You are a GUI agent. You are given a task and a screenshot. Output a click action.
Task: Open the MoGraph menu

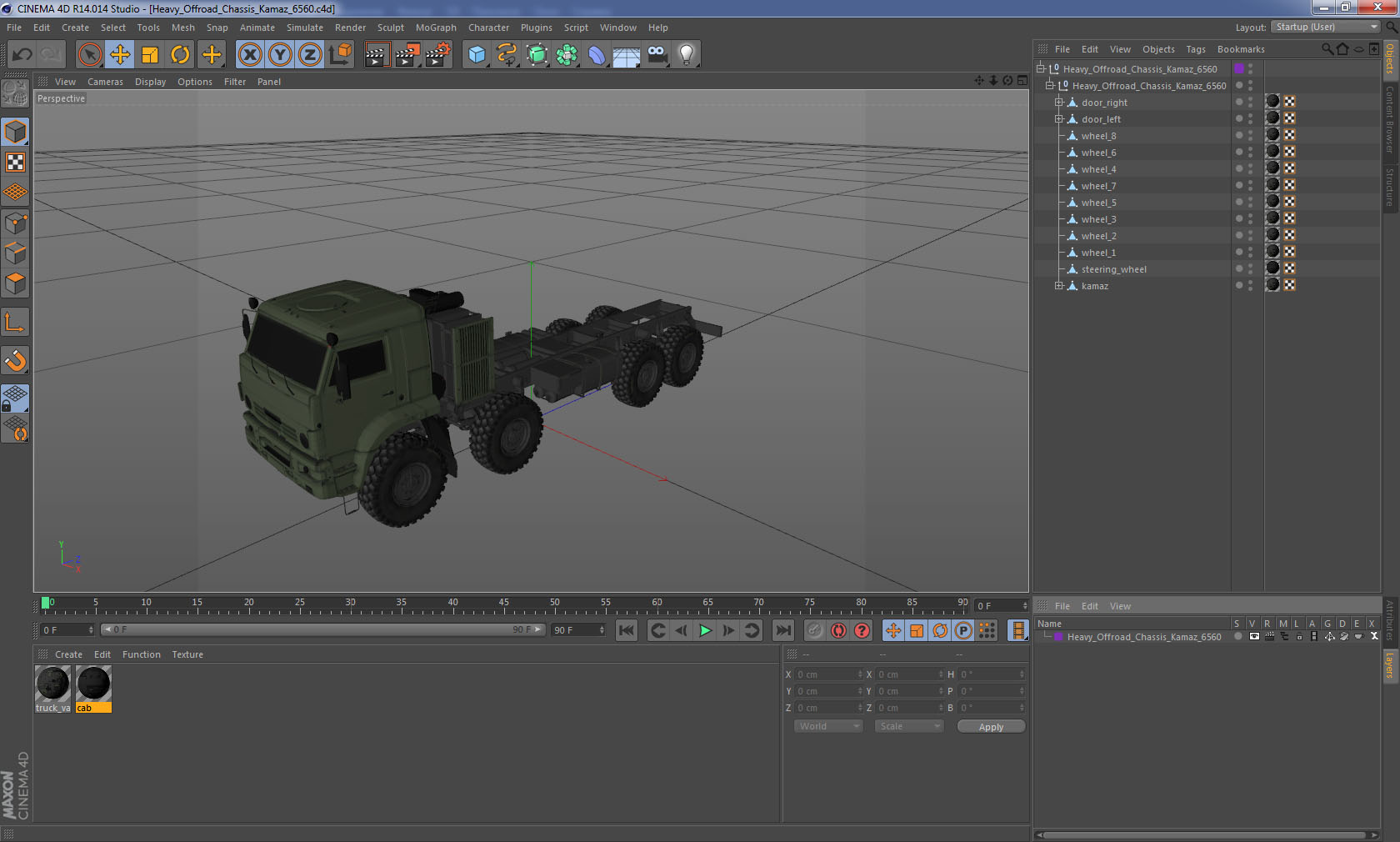(436, 28)
